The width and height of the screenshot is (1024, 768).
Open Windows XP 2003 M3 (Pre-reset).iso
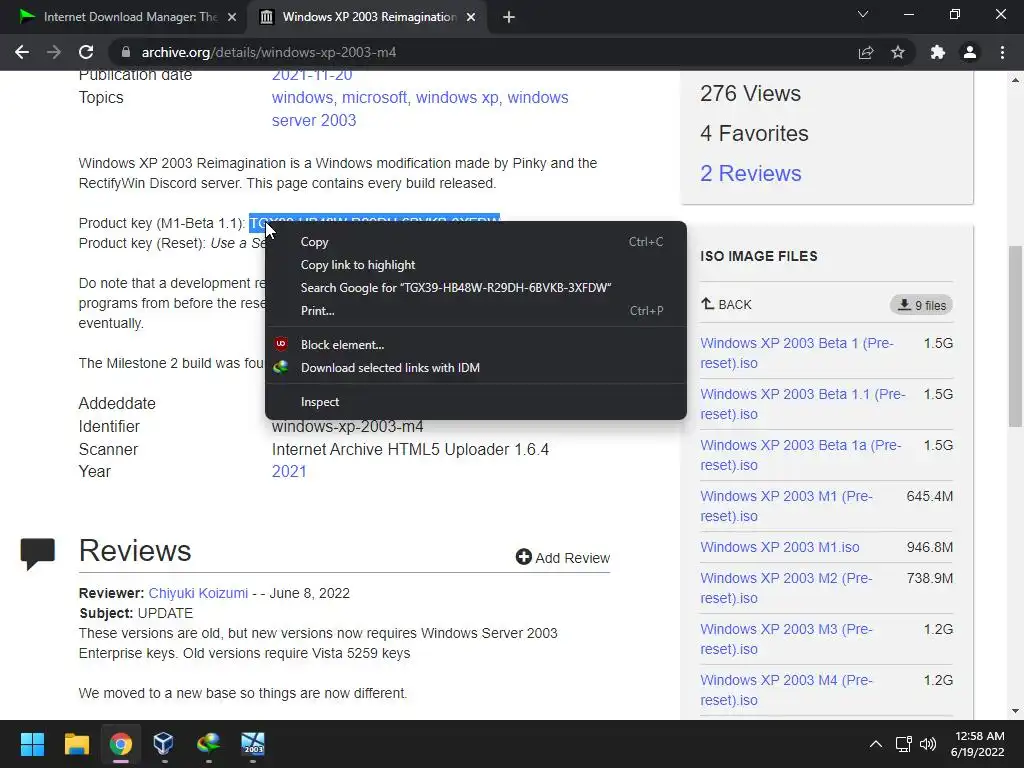[x=786, y=639]
